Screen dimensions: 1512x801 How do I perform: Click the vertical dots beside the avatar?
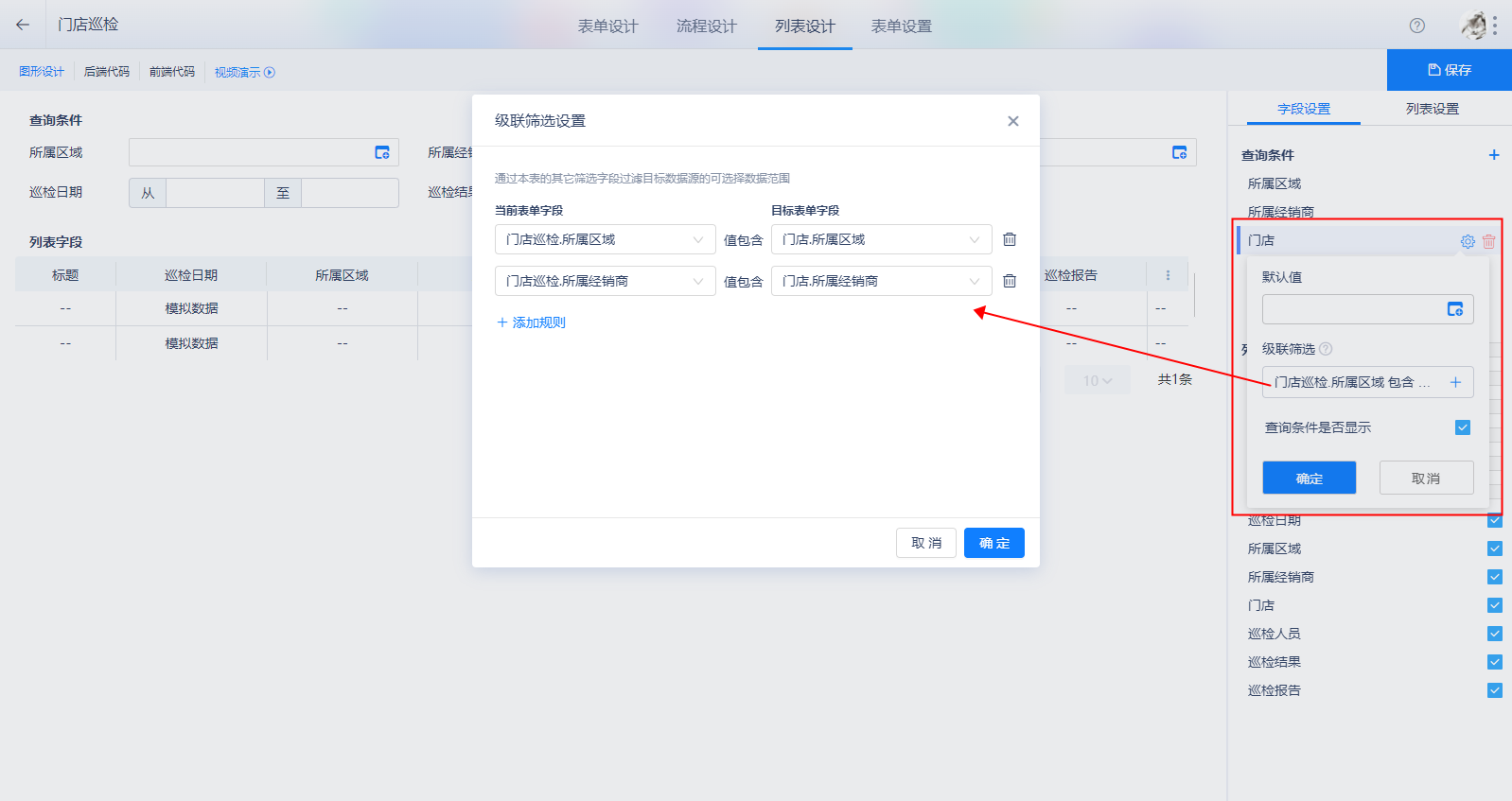(x=1496, y=26)
